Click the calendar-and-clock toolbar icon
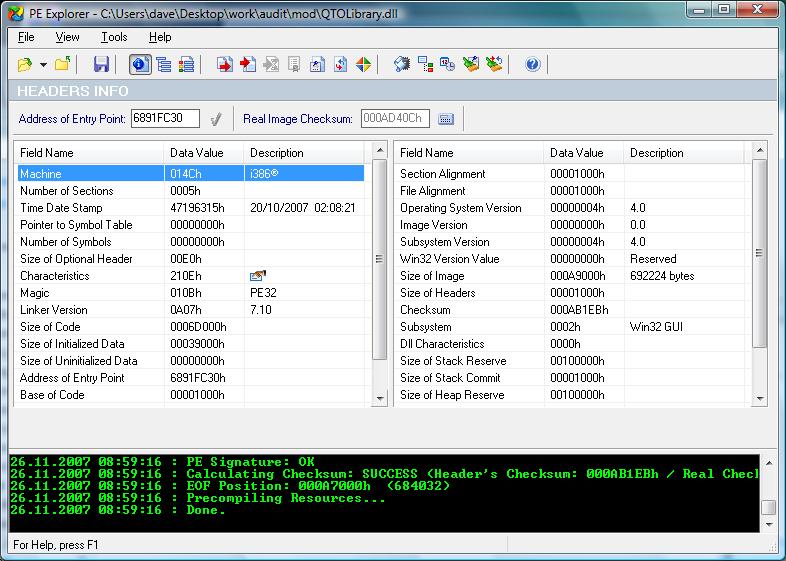The height and width of the screenshot is (561, 786). pyautogui.click(x=447, y=64)
